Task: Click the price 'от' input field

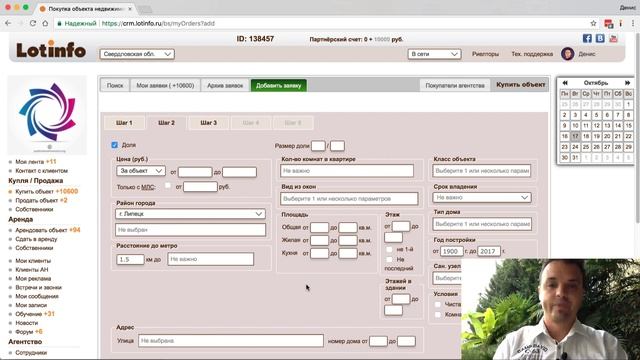Action: tap(195, 172)
